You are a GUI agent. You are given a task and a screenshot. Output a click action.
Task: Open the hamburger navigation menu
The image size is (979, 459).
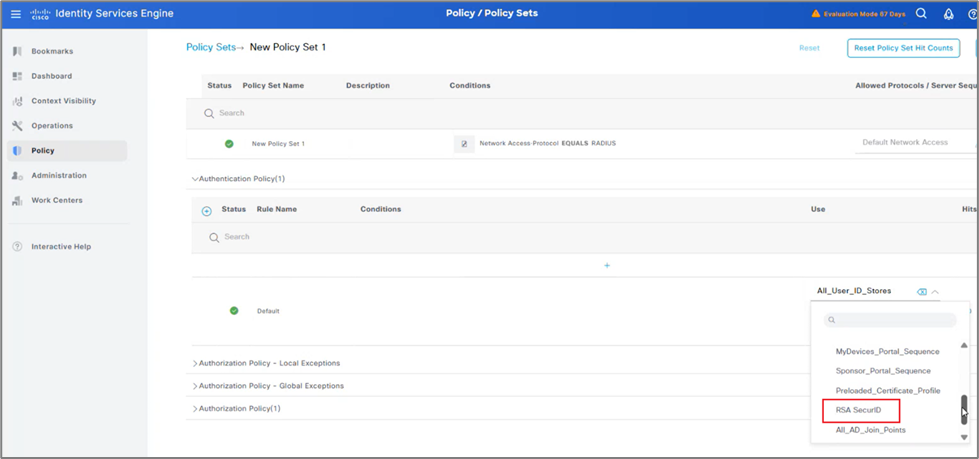click(x=15, y=14)
